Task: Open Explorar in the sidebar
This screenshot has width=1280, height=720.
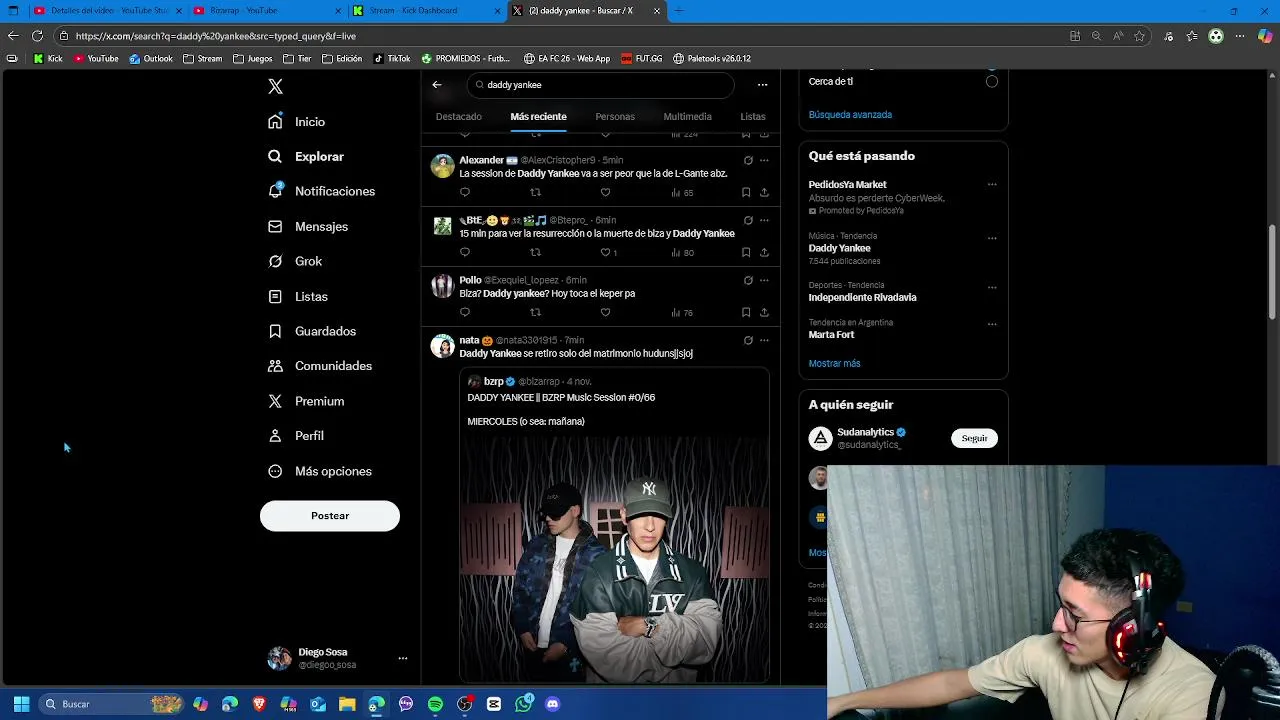Action: [x=306, y=157]
